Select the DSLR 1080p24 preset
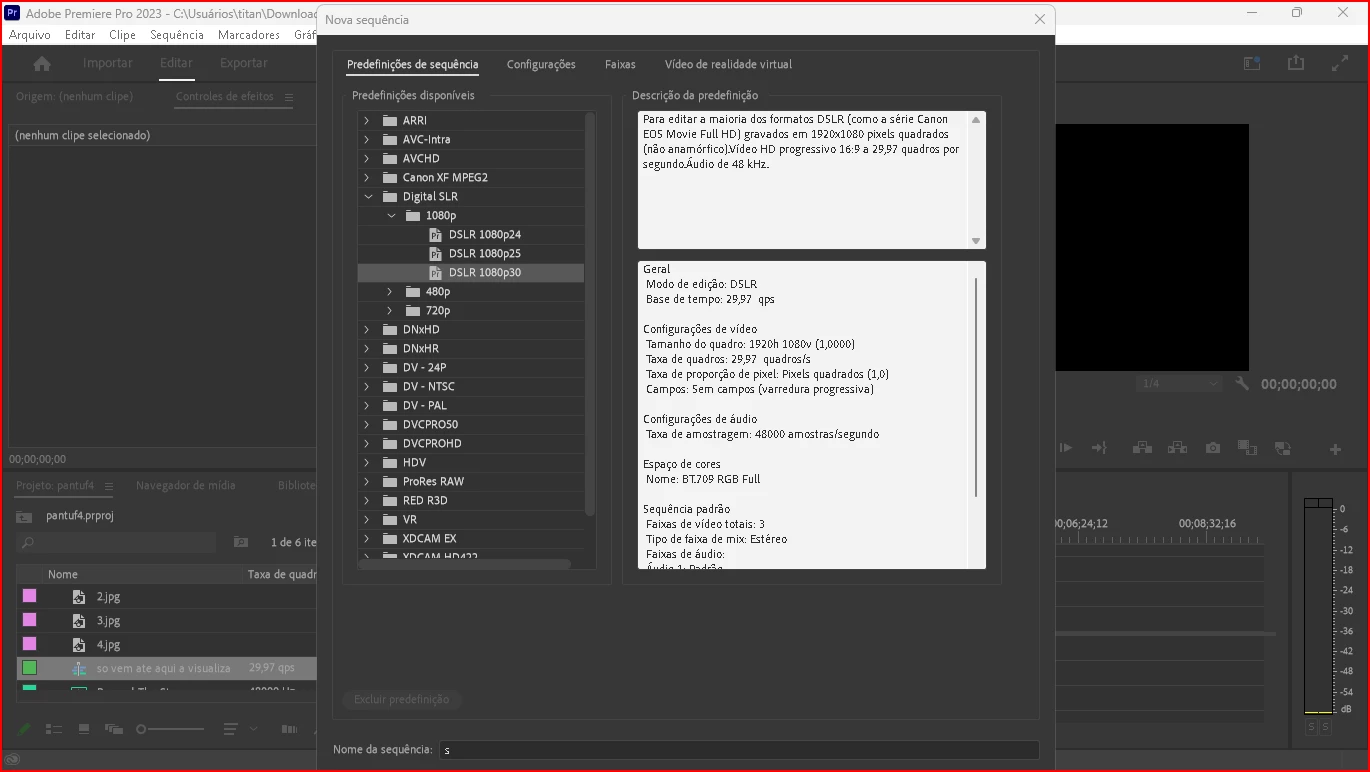 coord(485,235)
